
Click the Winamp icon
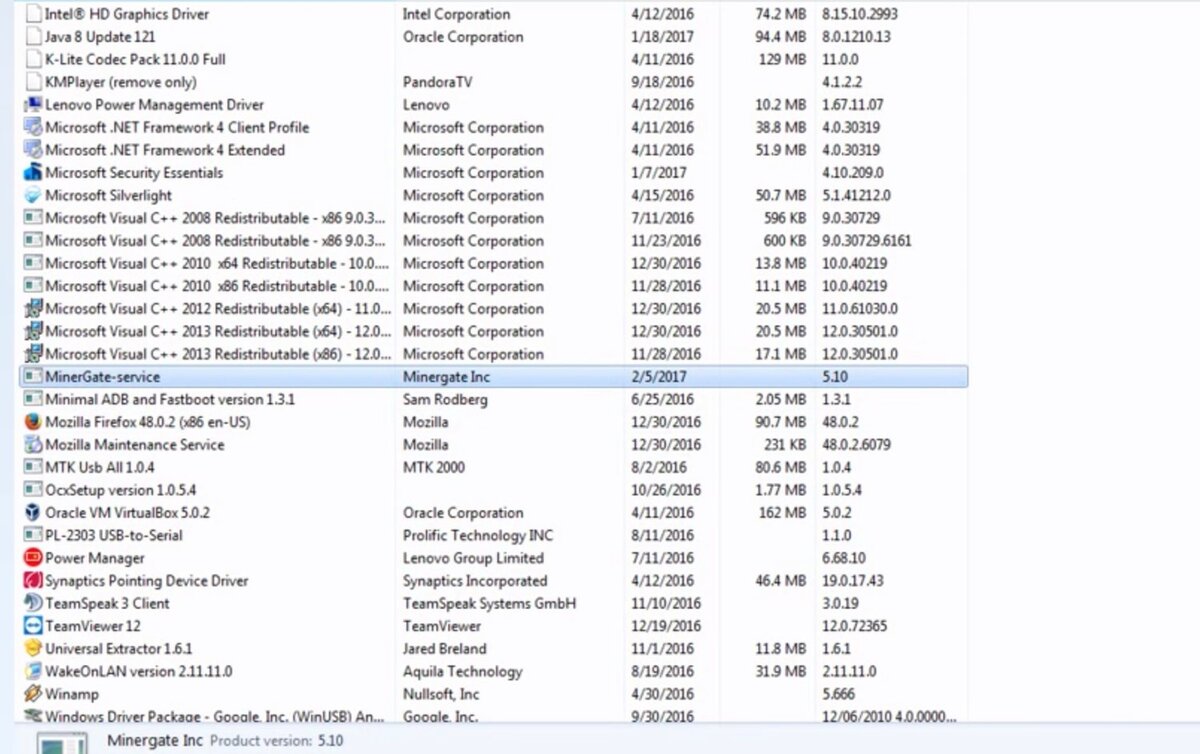33,694
